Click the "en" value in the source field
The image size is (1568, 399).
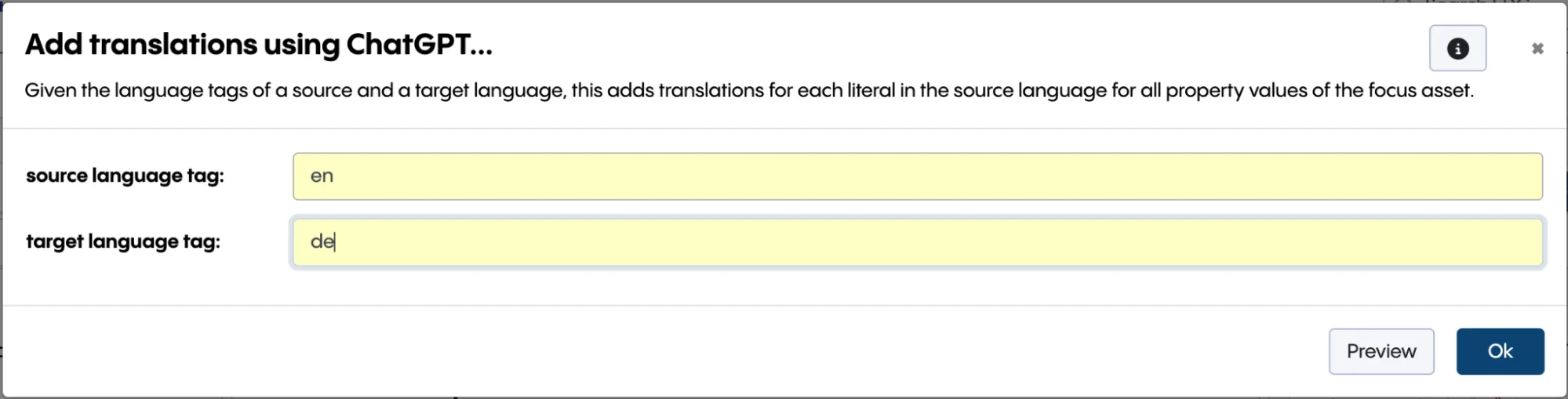click(322, 176)
